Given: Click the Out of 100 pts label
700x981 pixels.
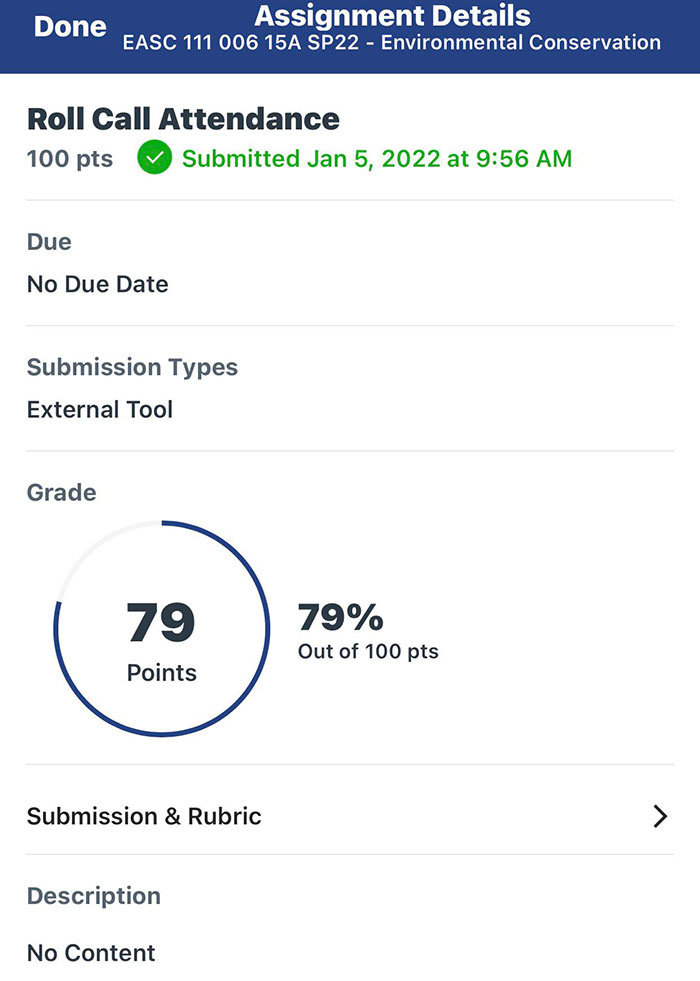Looking at the screenshot, I should tap(369, 651).
